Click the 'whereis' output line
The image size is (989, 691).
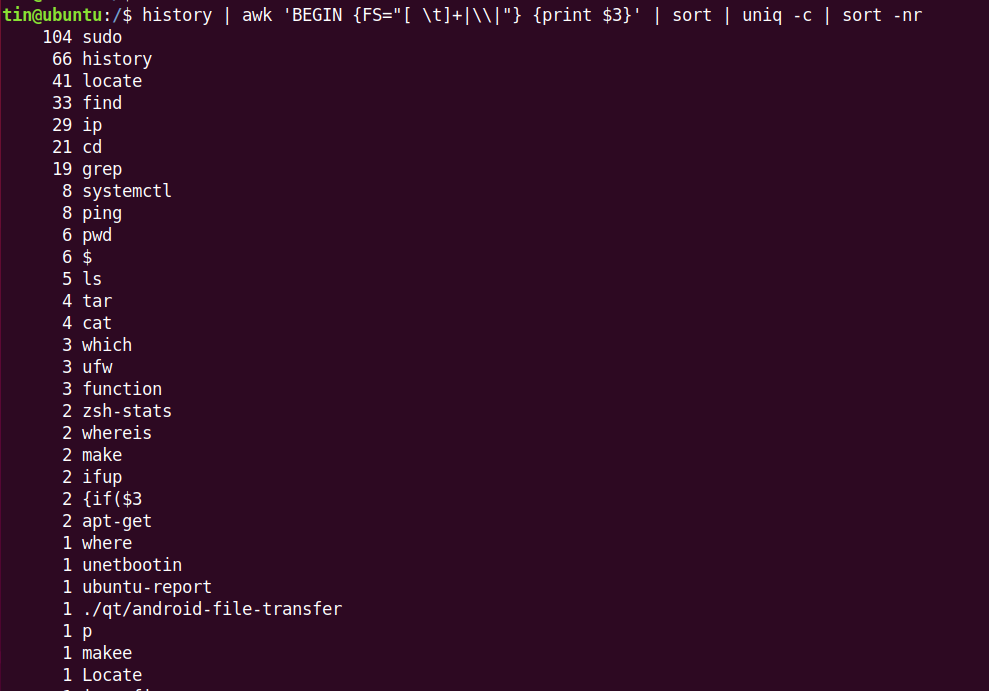(117, 433)
